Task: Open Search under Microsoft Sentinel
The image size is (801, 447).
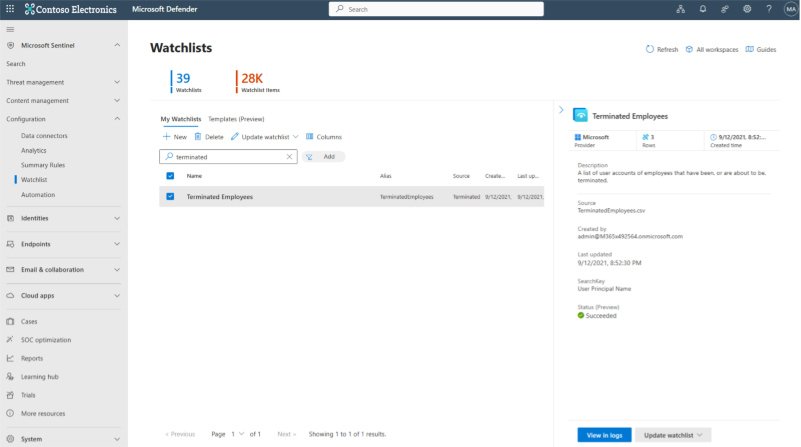Action: pos(16,64)
